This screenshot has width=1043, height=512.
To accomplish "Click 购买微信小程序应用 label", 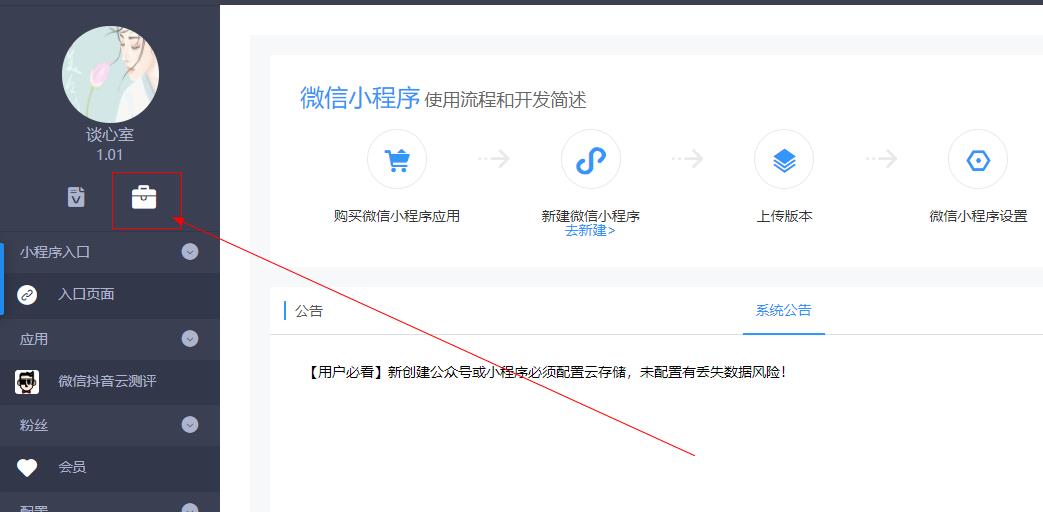I will (x=396, y=216).
